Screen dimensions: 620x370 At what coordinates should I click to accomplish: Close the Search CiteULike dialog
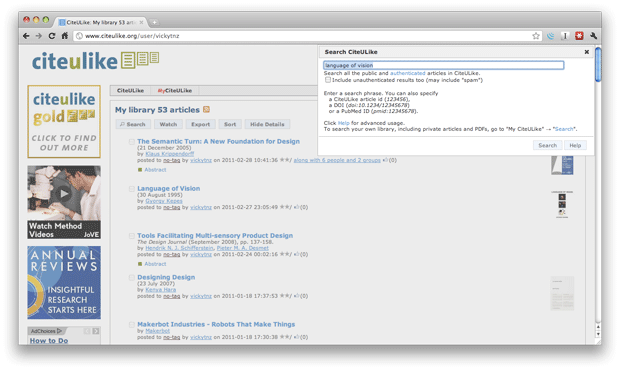(x=587, y=52)
